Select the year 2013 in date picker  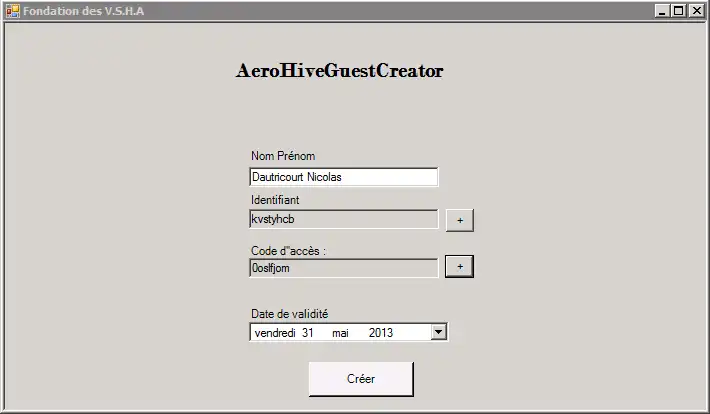tap(381, 333)
